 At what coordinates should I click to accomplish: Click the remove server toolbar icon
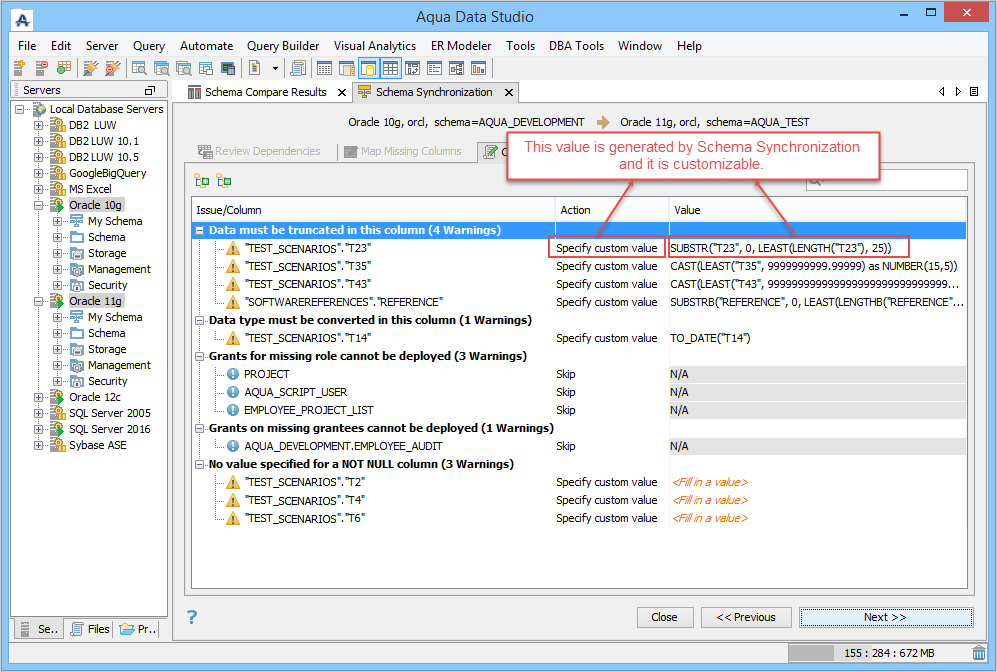[41, 68]
